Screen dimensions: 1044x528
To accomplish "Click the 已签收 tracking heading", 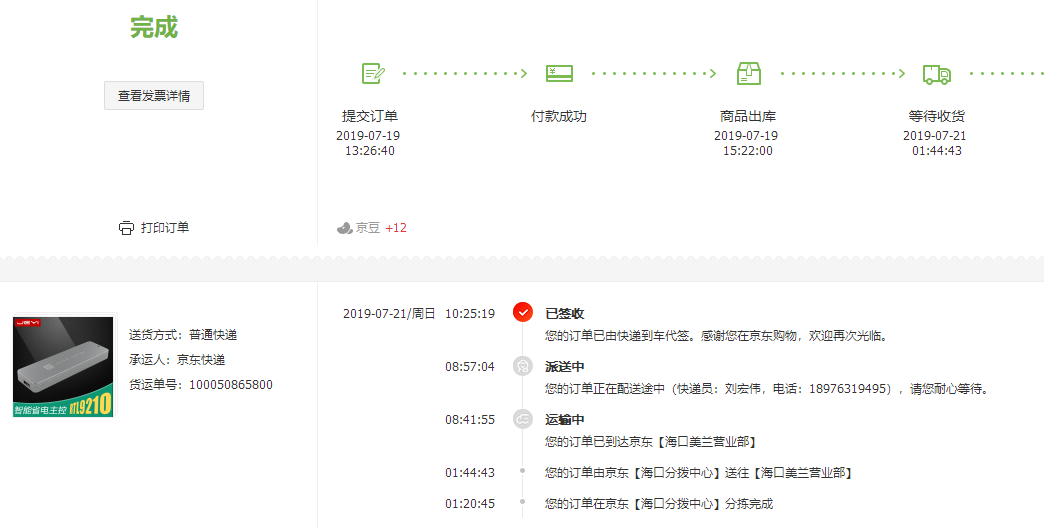I will (x=565, y=314).
